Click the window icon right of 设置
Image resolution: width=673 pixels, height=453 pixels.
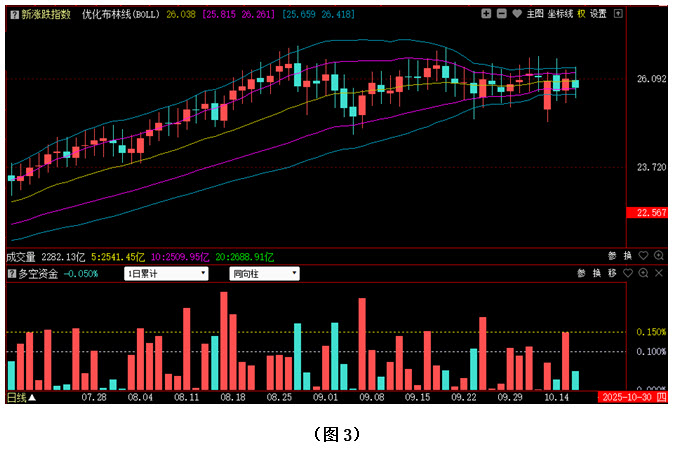tap(619, 14)
